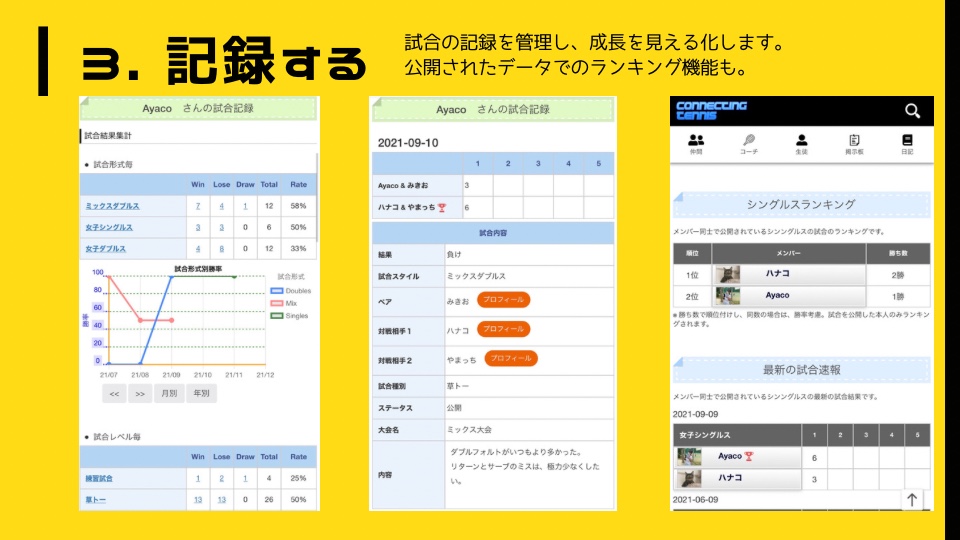960x540 pixels.
Task: Open the 日記 diary icon
Action: [907, 145]
